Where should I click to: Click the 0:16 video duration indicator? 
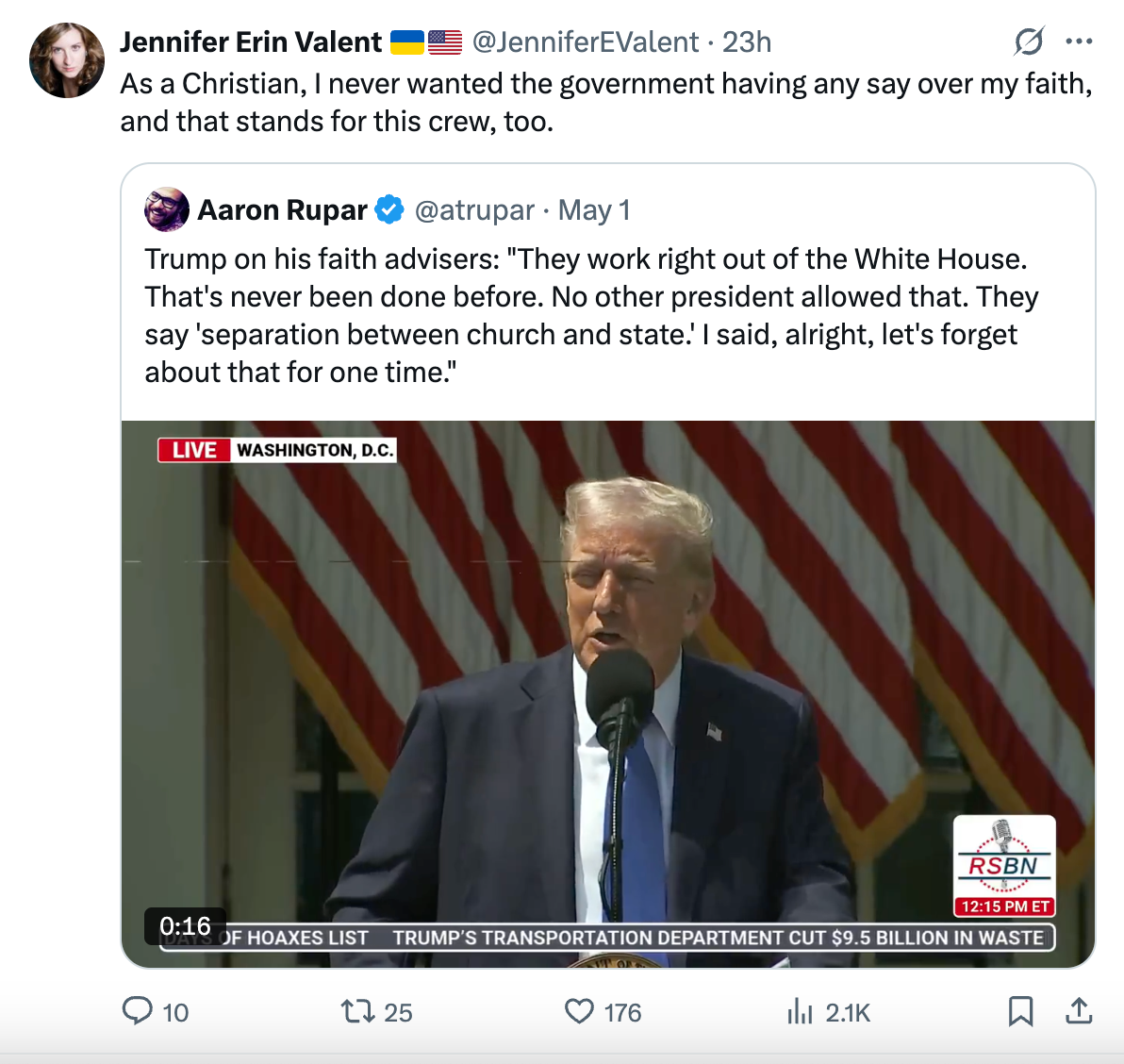[x=185, y=926]
